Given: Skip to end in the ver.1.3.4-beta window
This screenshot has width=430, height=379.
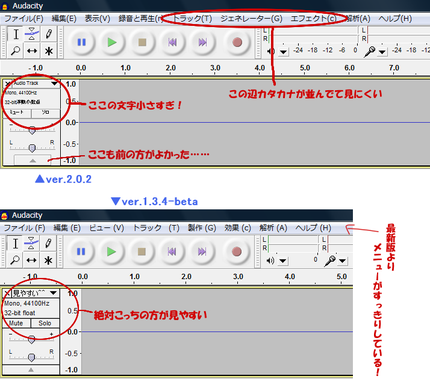Looking at the screenshot, I should [202, 252].
